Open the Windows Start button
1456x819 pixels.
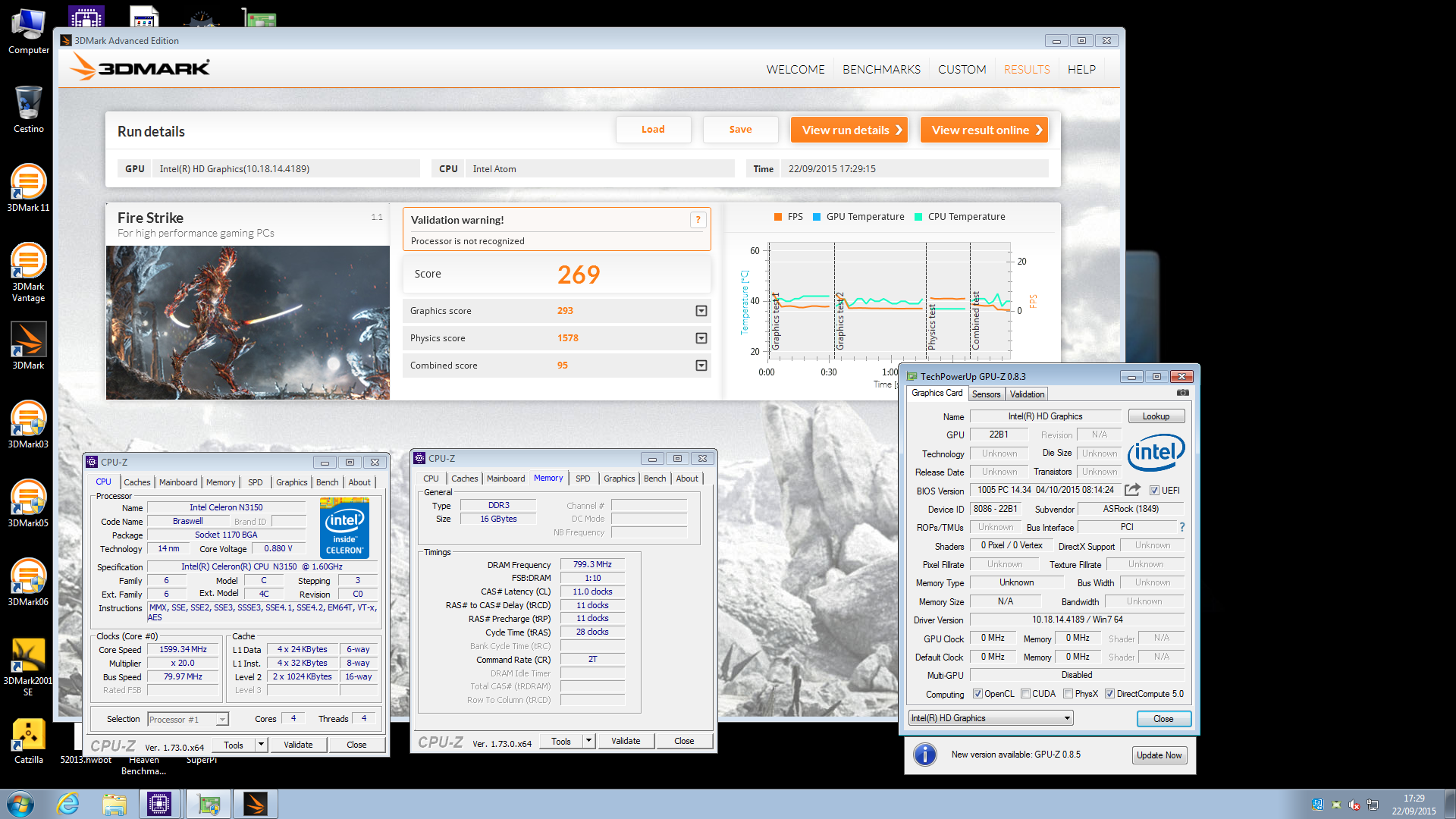tap(20, 804)
